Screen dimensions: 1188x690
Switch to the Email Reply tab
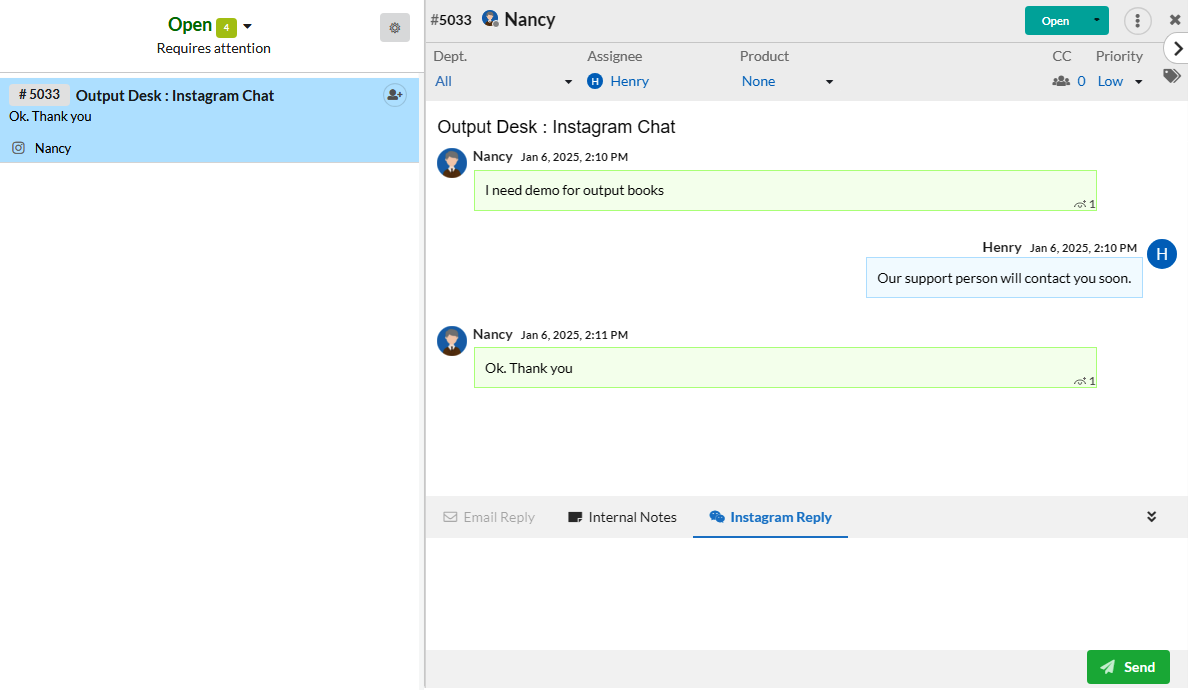pos(489,517)
